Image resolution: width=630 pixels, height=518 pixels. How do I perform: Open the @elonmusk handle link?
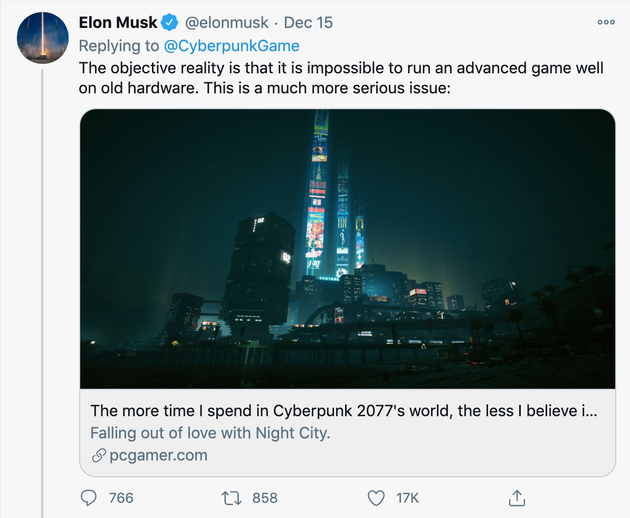tap(229, 23)
